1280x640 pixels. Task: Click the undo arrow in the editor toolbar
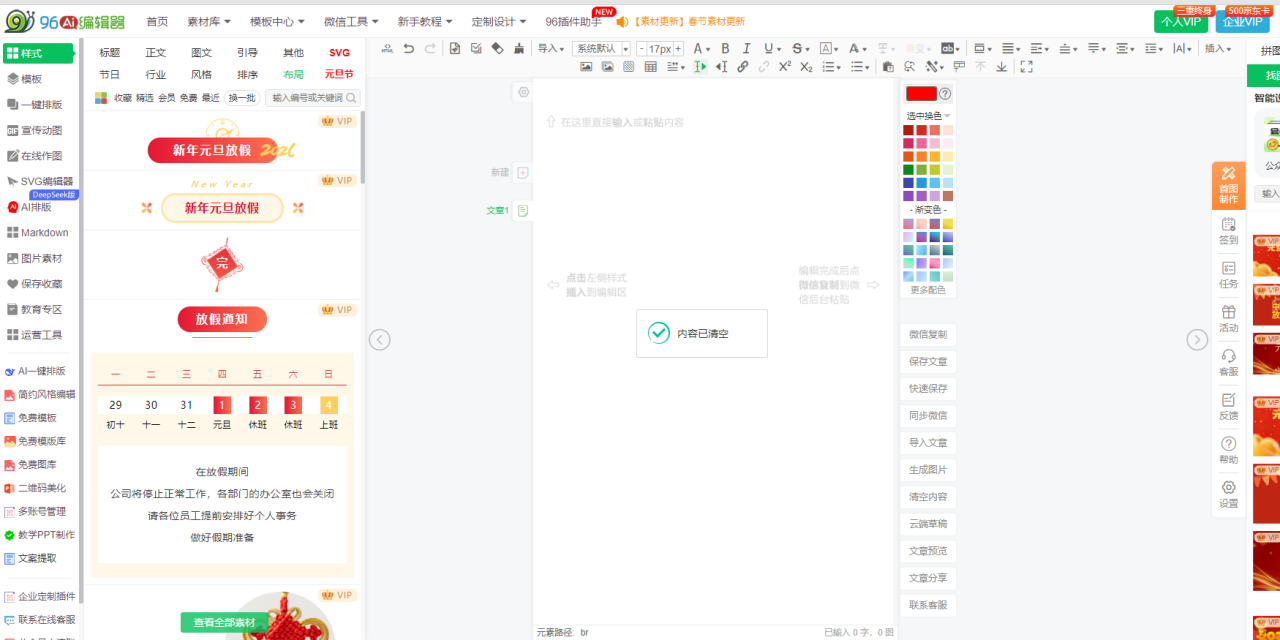(x=408, y=48)
